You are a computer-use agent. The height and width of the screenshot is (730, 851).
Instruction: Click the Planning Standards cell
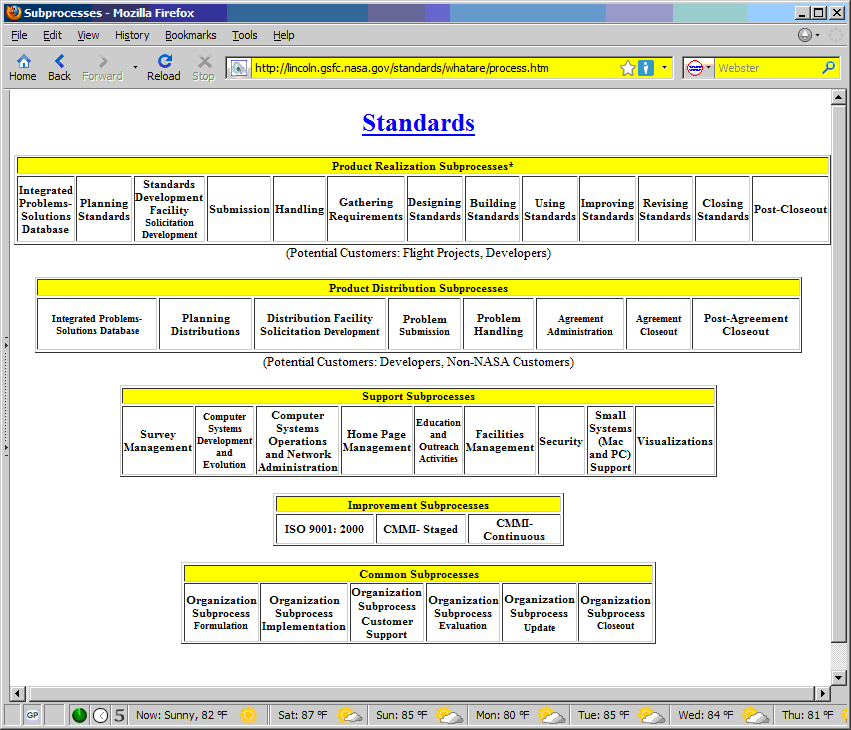pos(104,209)
